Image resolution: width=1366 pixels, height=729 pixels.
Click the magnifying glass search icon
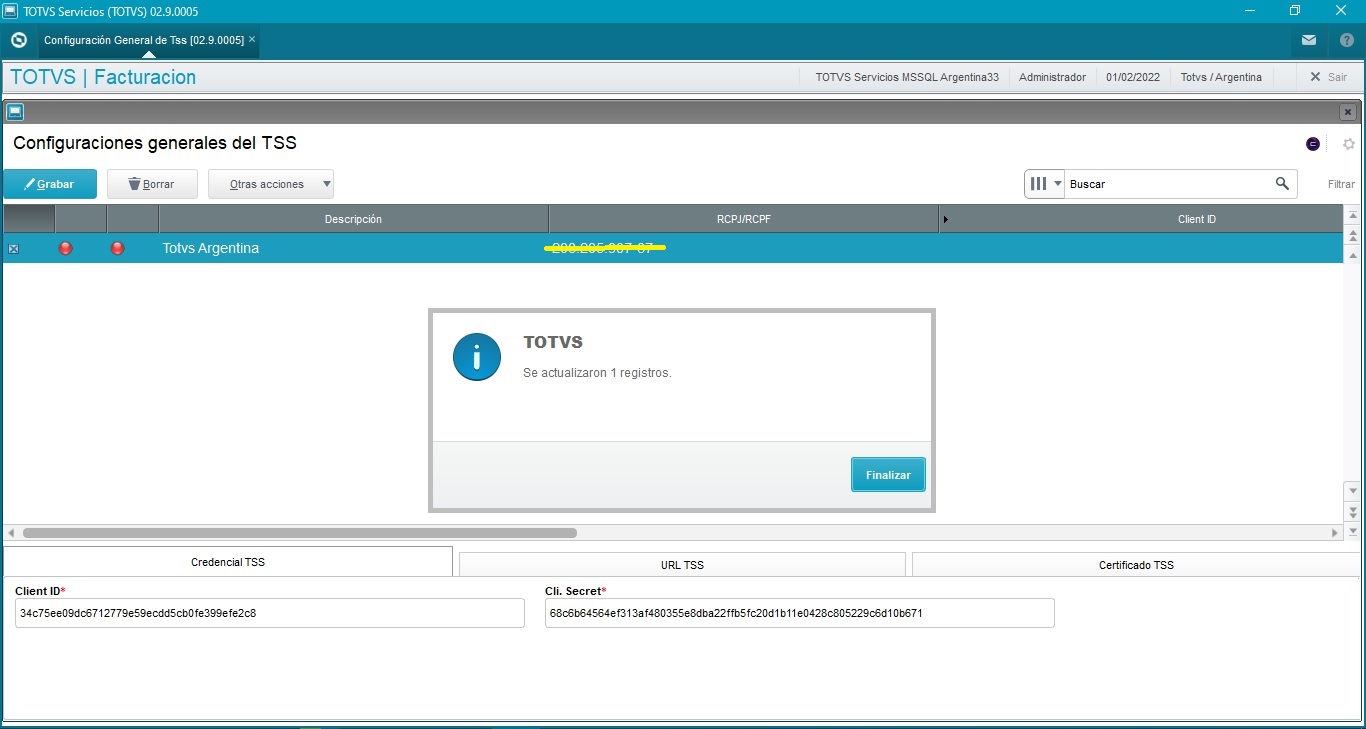point(1283,184)
